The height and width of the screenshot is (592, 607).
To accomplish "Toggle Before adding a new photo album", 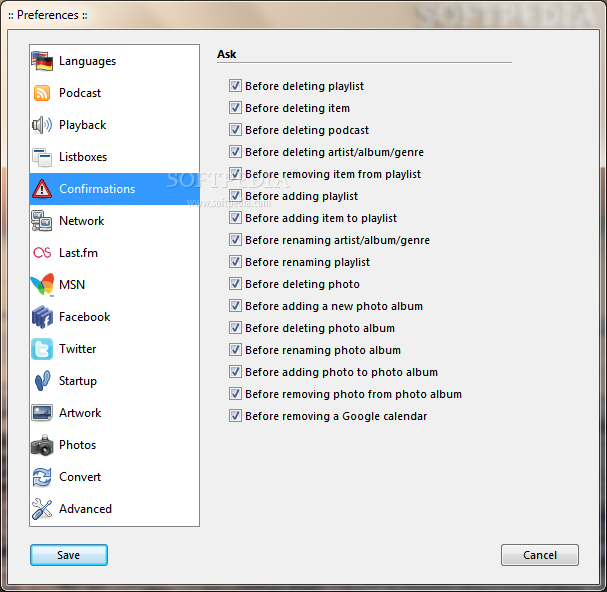I will pyautogui.click(x=235, y=305).
